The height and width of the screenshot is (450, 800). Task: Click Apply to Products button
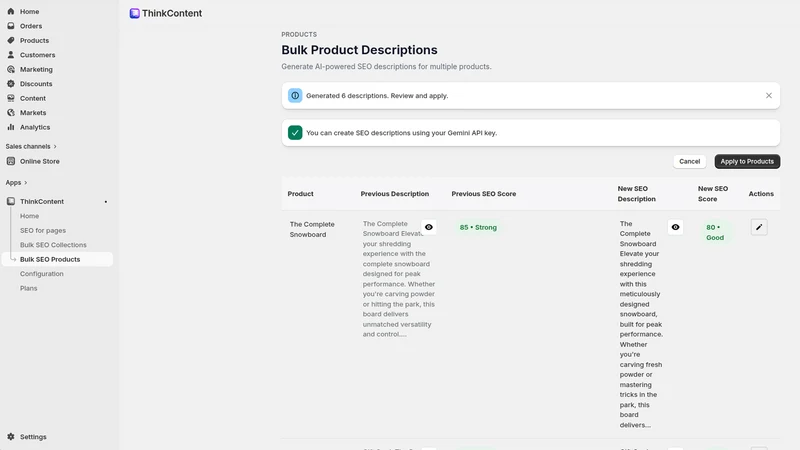747,161
